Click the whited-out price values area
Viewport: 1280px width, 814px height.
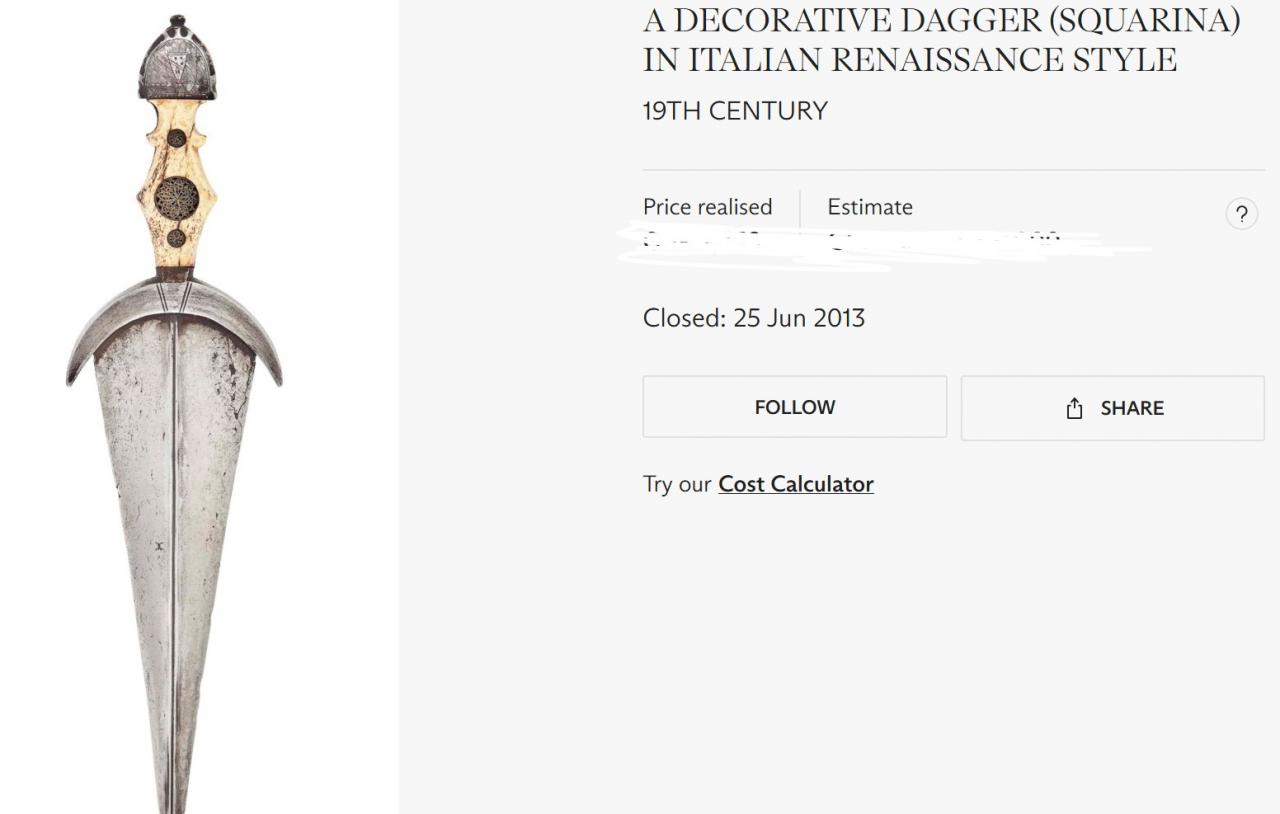pos(880,245)
